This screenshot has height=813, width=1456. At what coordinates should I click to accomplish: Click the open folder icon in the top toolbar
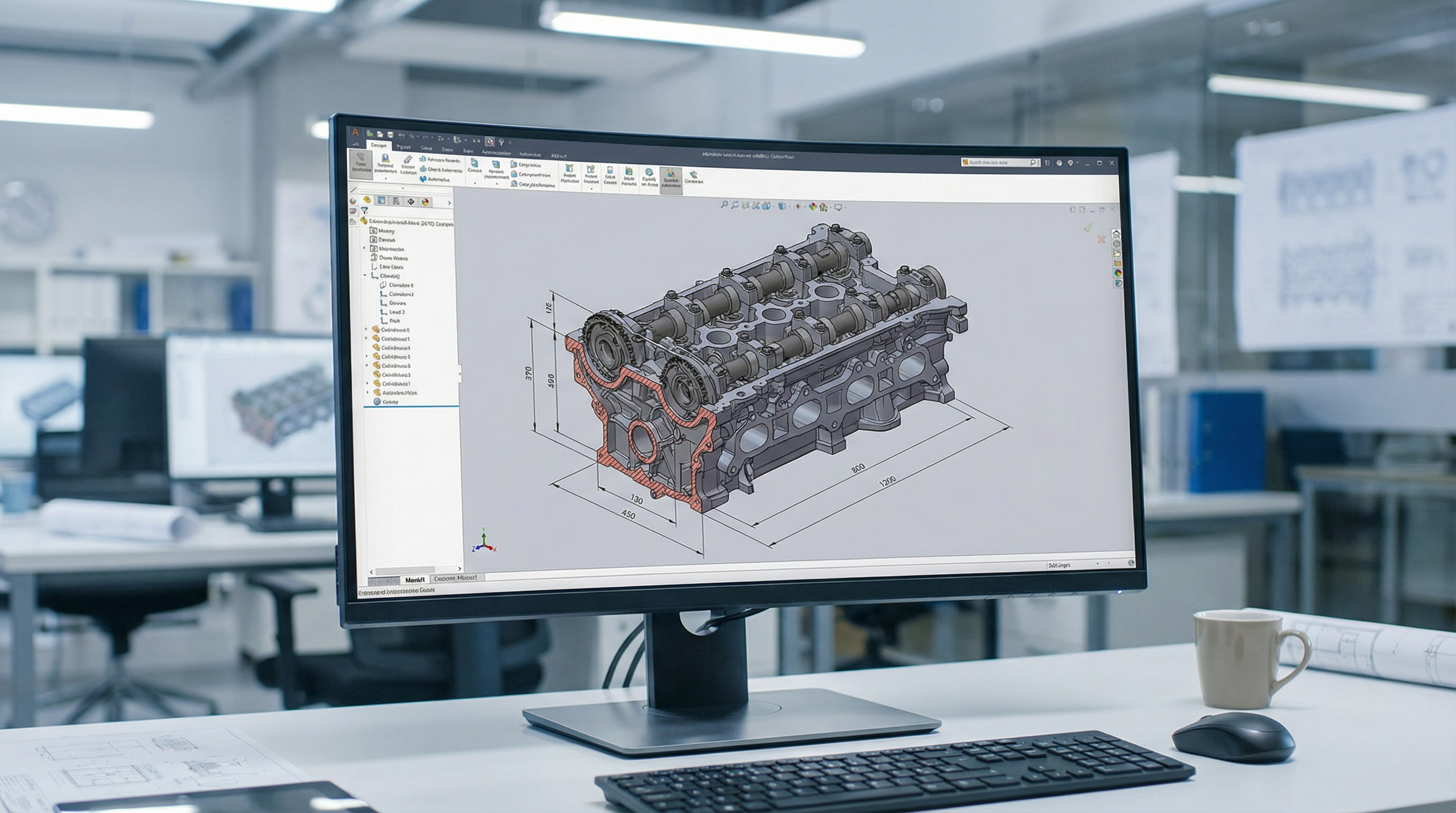[380, 134]
